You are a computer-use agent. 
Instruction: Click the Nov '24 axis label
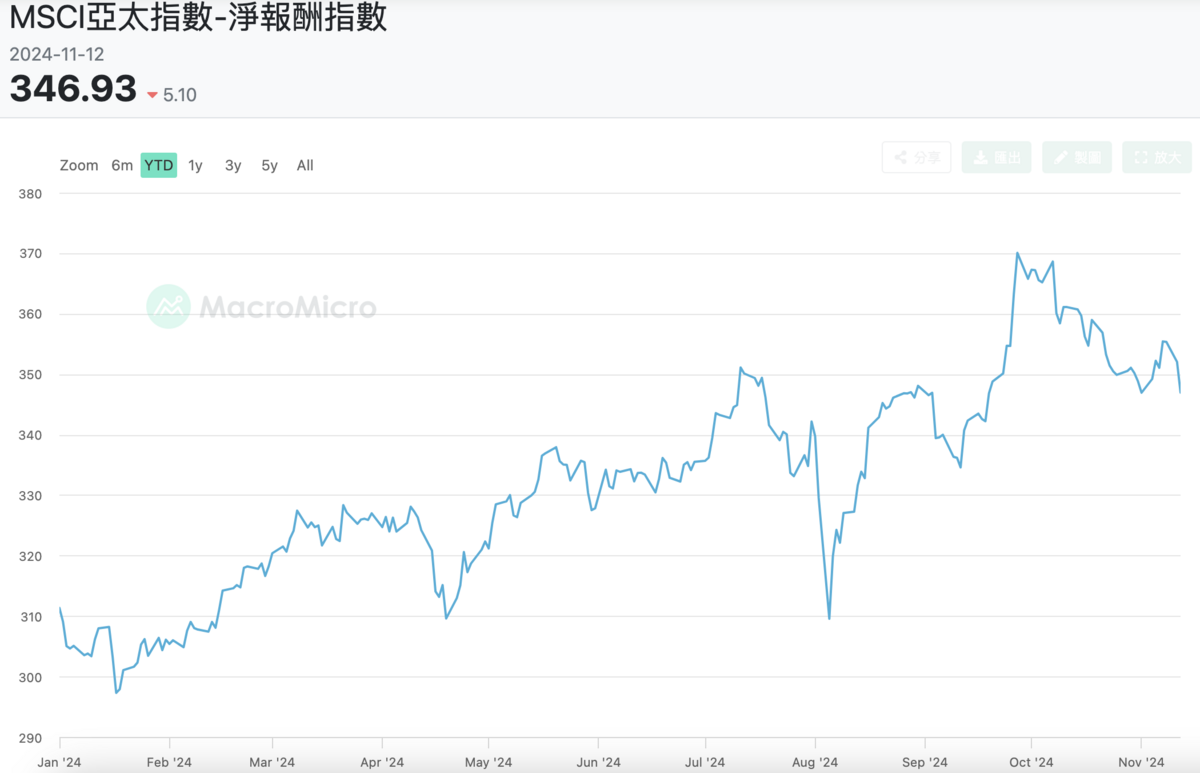click(x=1142, y=762)
